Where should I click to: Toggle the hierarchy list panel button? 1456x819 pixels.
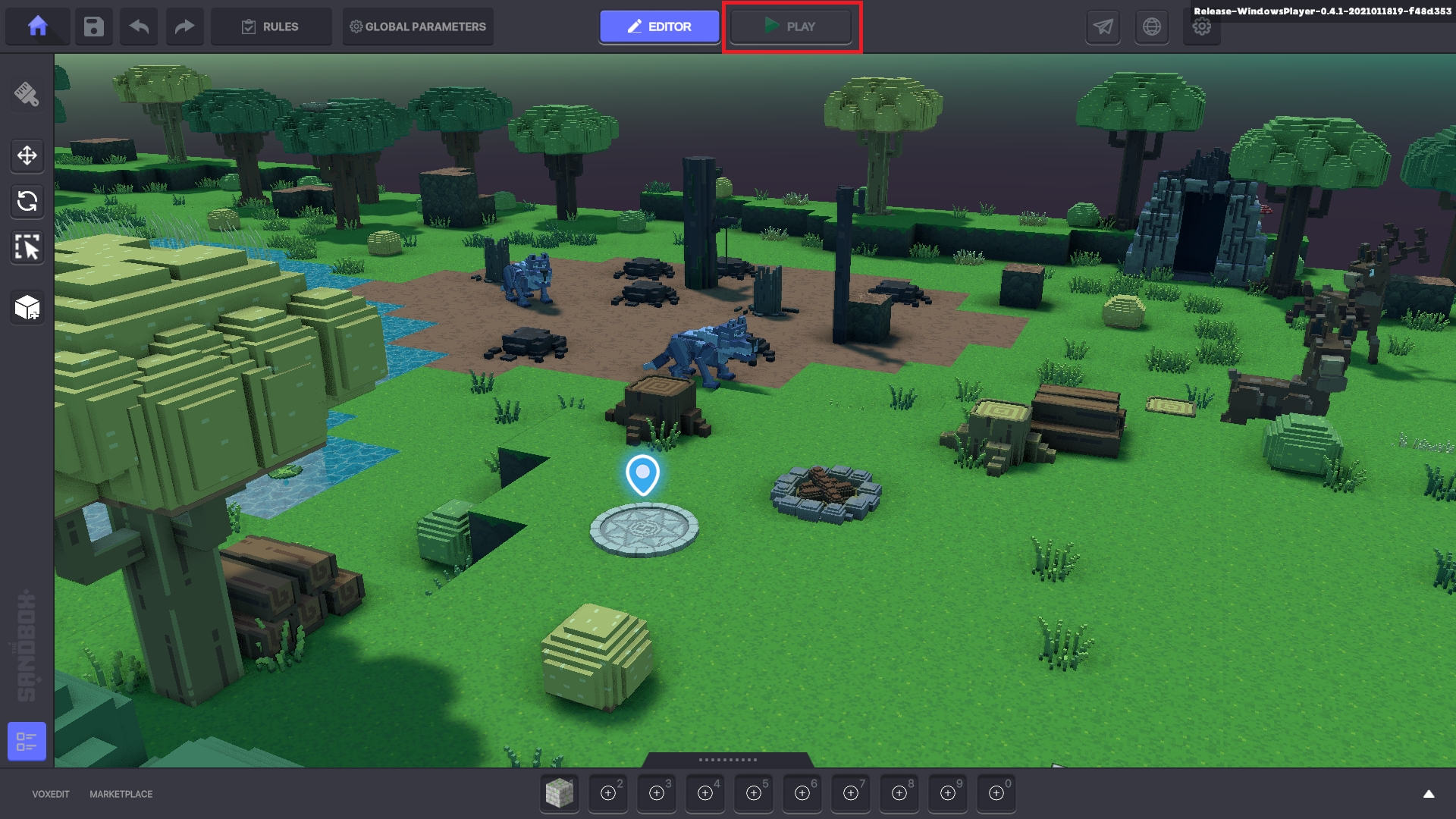click(27, 741)
